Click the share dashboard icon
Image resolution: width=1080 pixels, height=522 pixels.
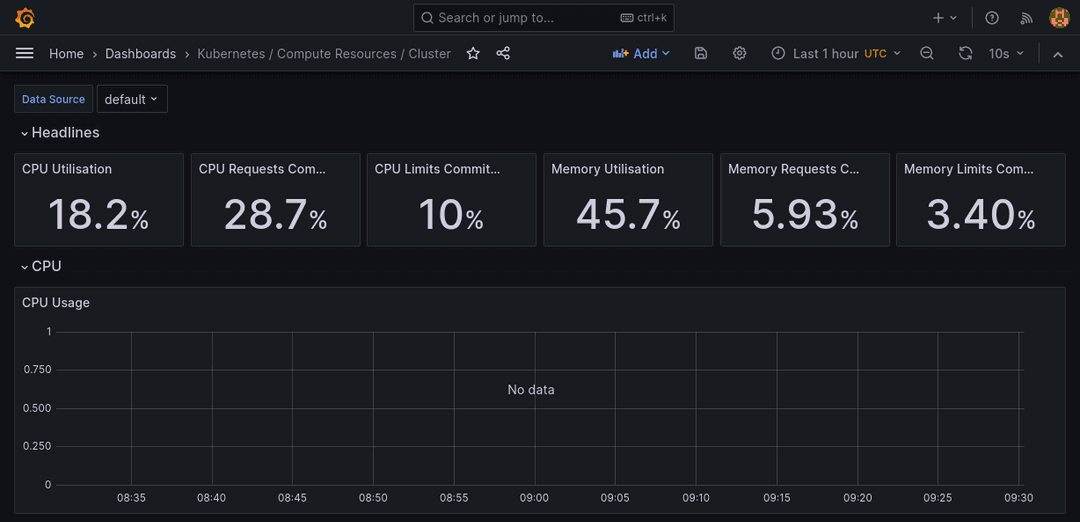point(503,54)
